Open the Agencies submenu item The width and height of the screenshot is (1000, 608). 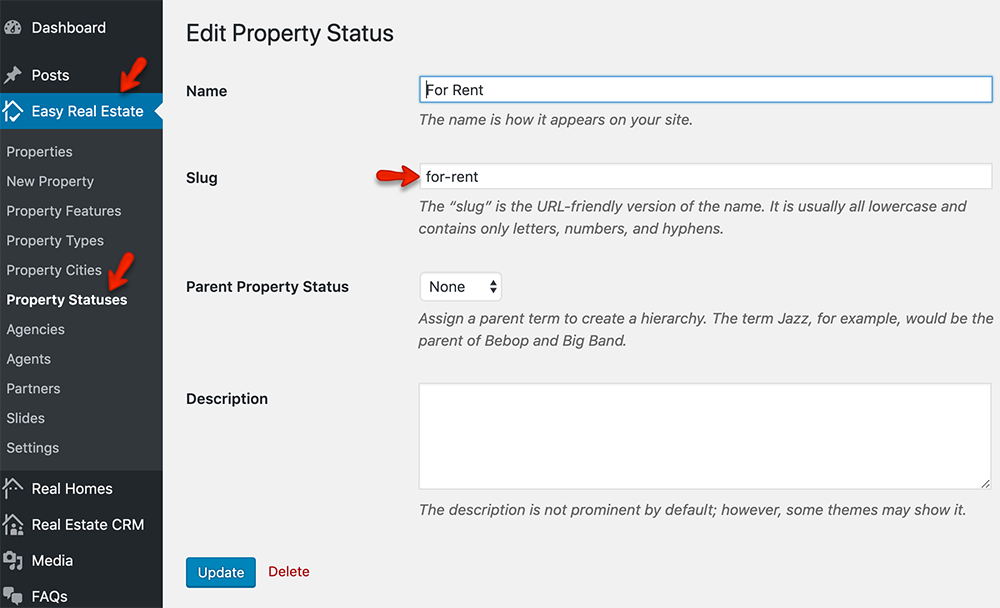pos(36,329)
